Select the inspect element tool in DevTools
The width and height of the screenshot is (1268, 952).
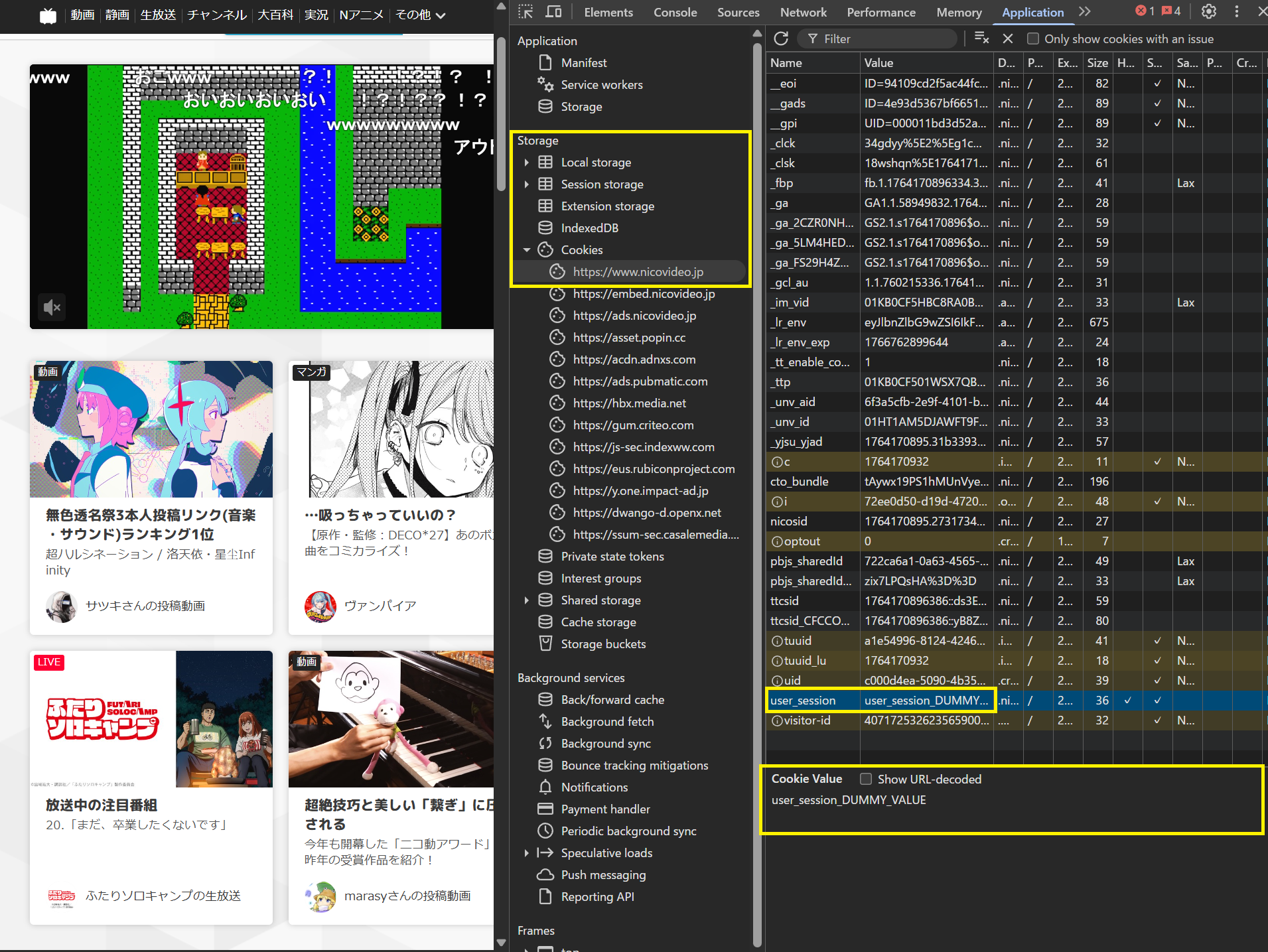pos(525,12)
